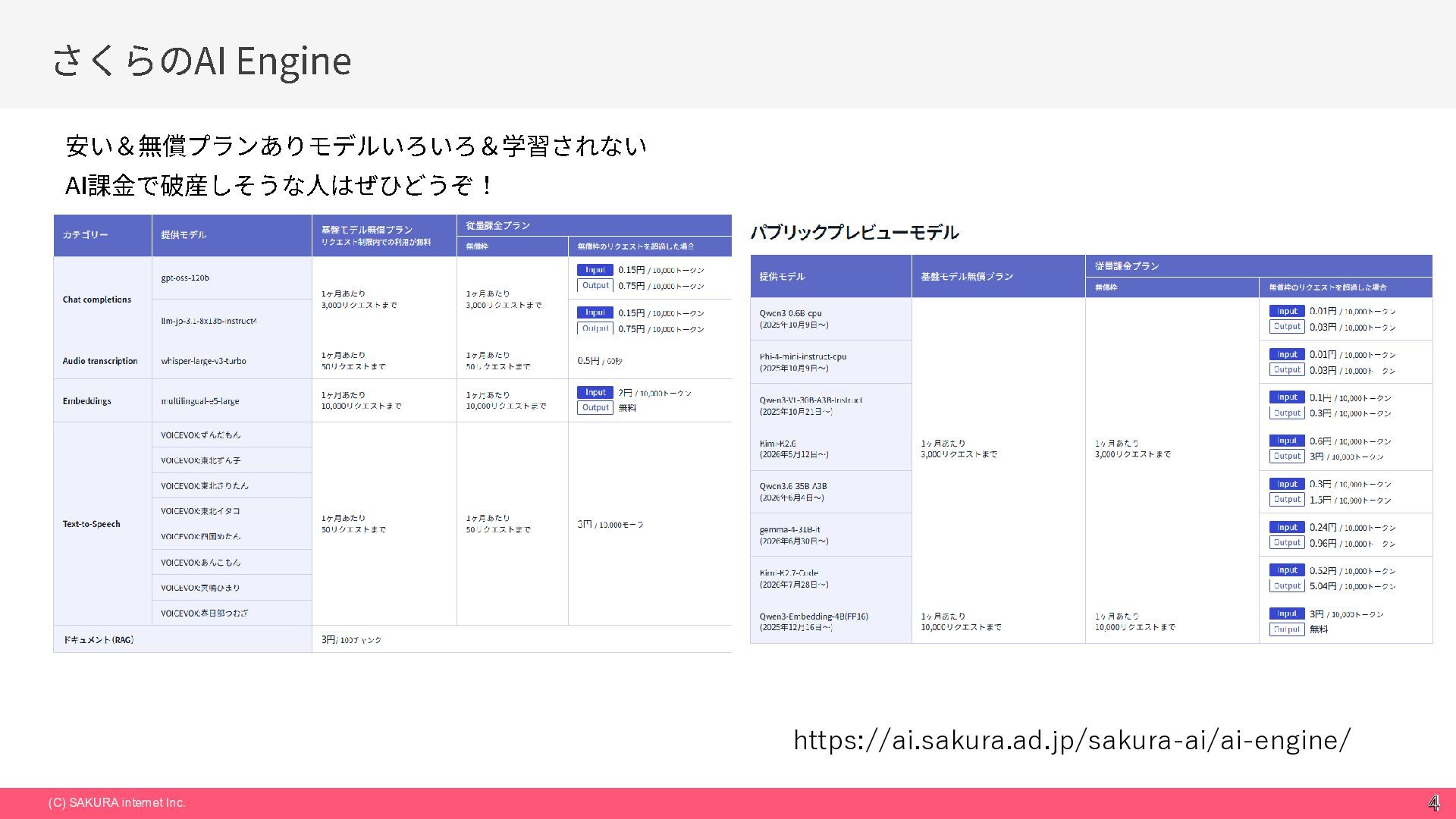Viewport: 1456px width, 819px height.
Task: Select the 'Kimi-K2.7-Code' model cell
Action: pyautogui.click(x=831, y=579)
